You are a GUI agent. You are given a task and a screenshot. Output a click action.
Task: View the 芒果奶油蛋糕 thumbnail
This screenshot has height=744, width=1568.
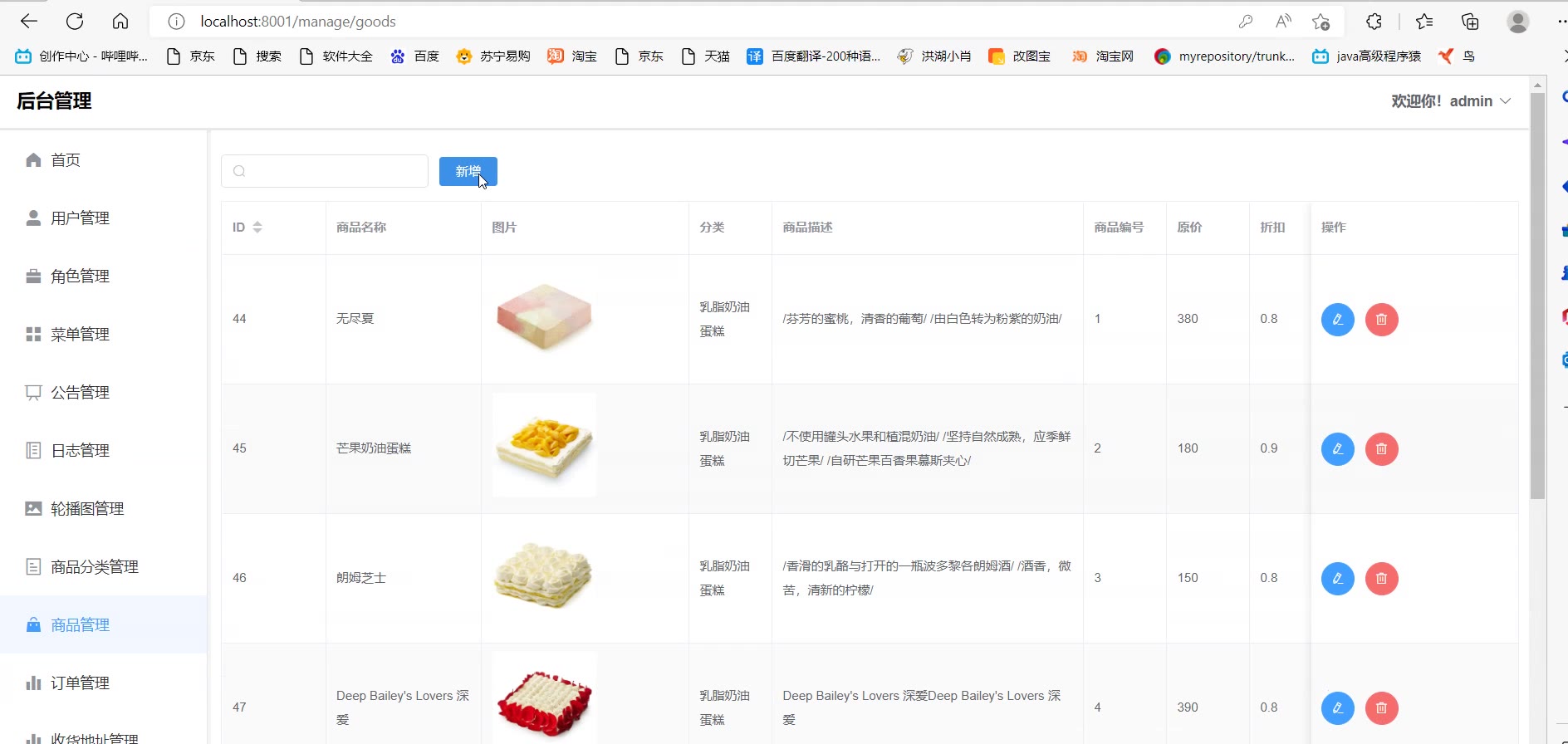pyautogui.click(x=544, y=445)
